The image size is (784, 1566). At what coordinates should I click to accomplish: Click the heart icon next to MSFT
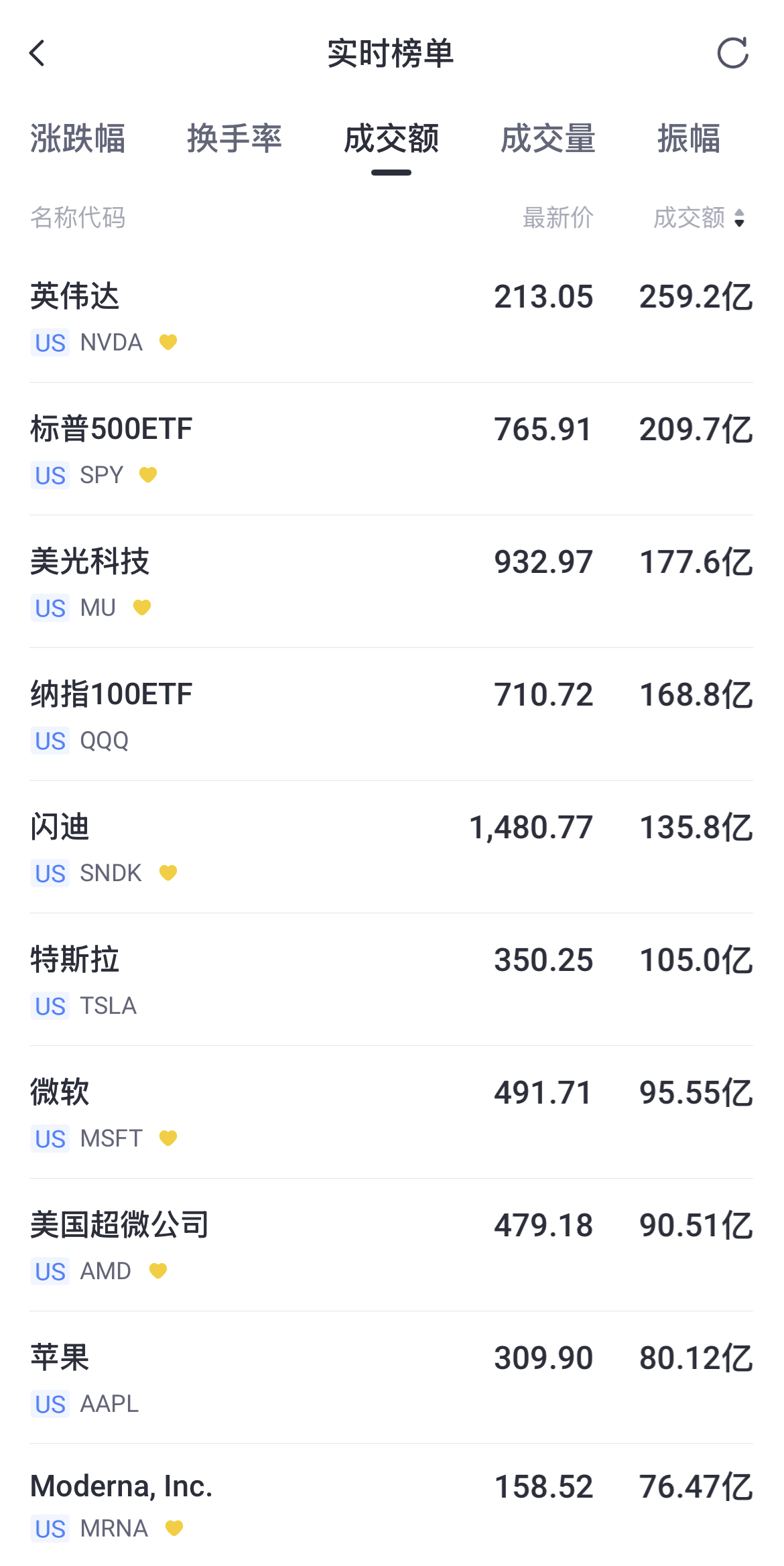(168, 1138)
